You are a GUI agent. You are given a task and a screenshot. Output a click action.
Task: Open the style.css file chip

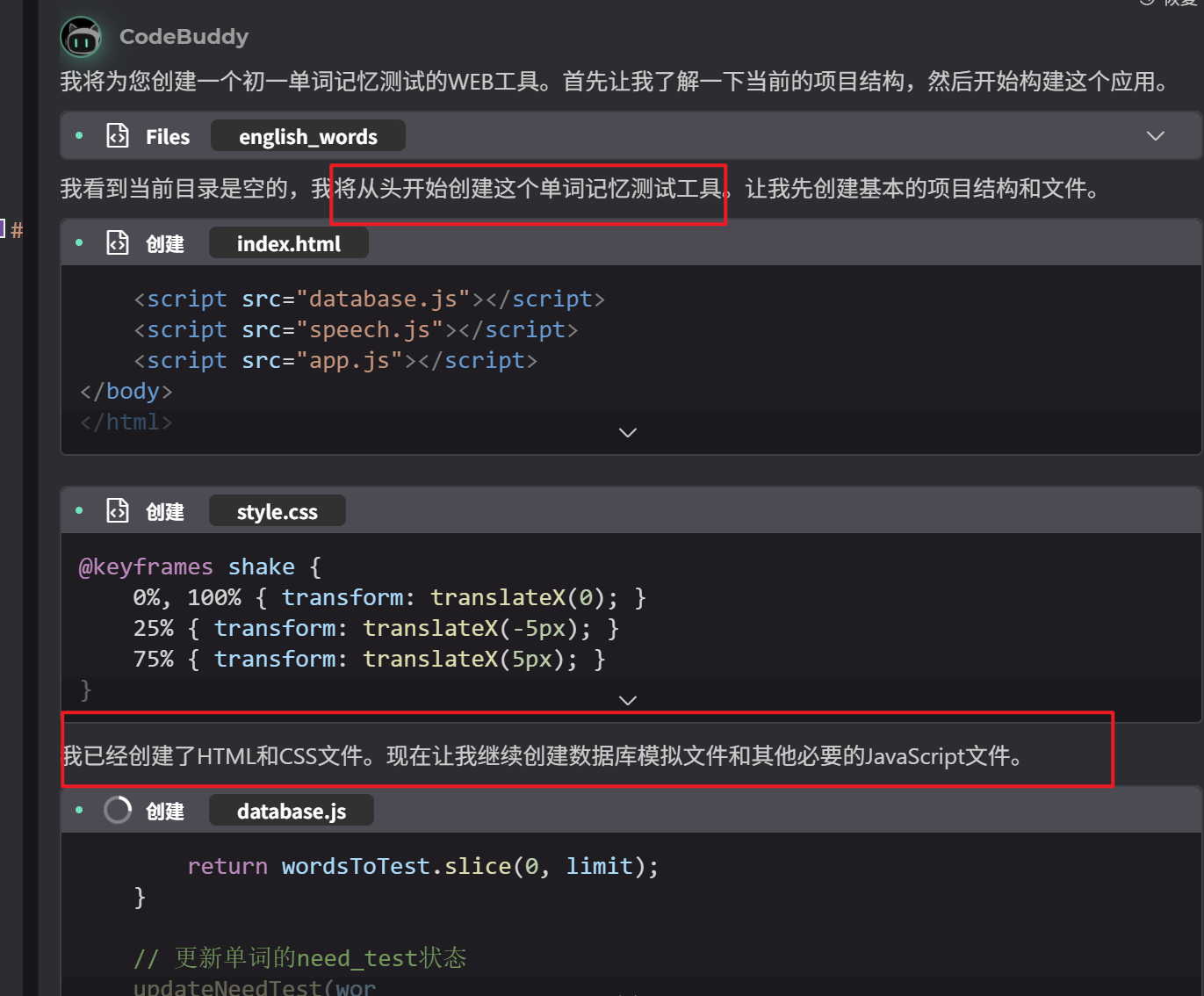point(278,511)
